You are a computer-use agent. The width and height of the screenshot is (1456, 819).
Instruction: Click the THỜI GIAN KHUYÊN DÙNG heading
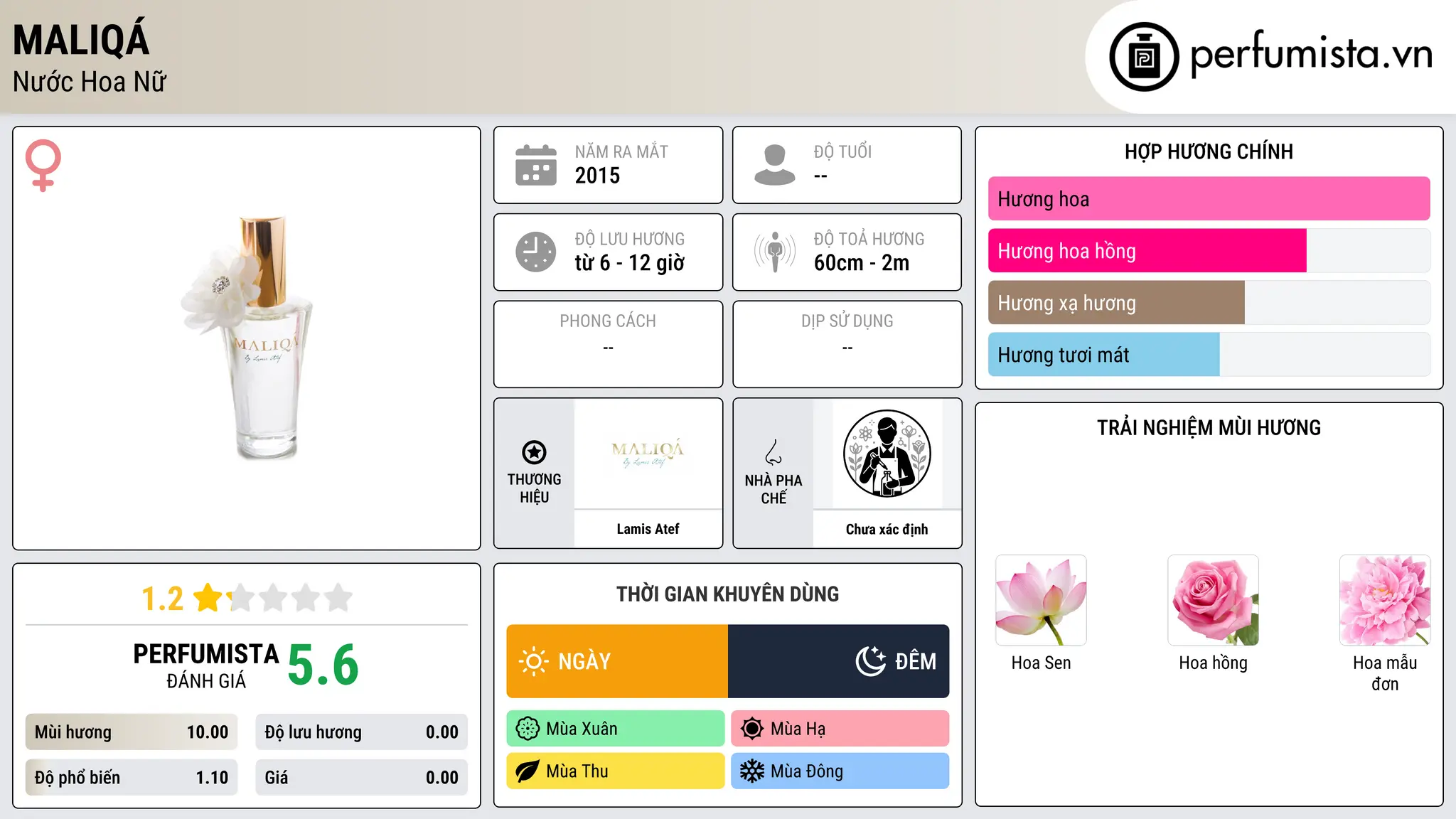pos(727,594)
